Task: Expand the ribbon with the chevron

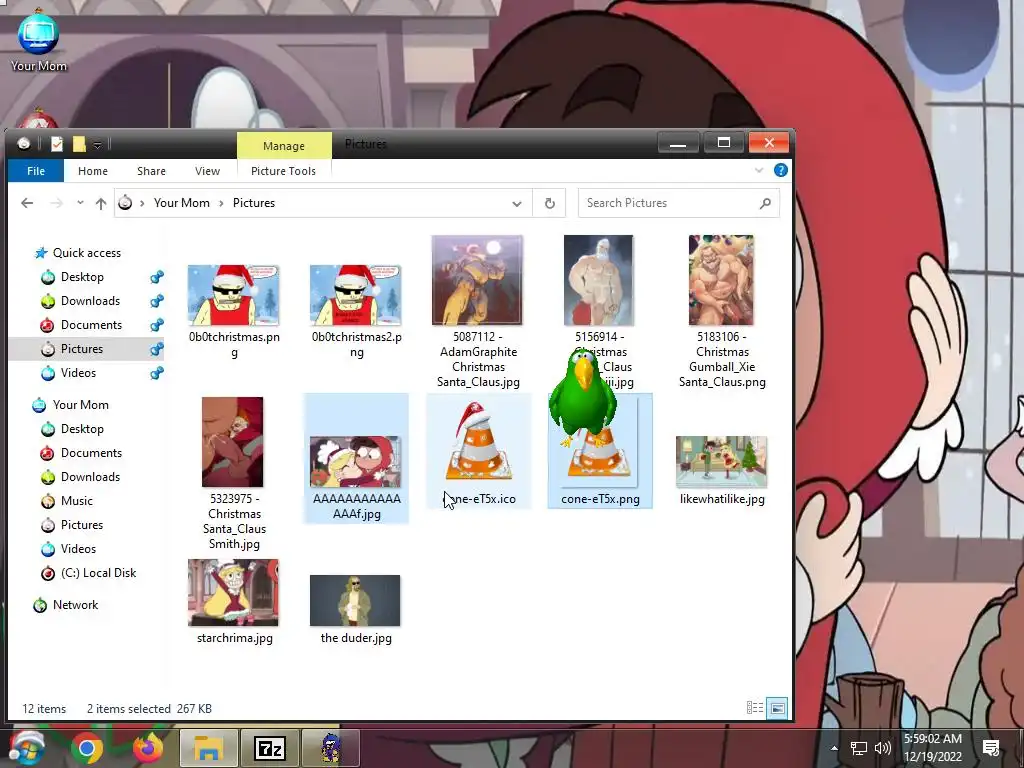Action: (759, 170)
